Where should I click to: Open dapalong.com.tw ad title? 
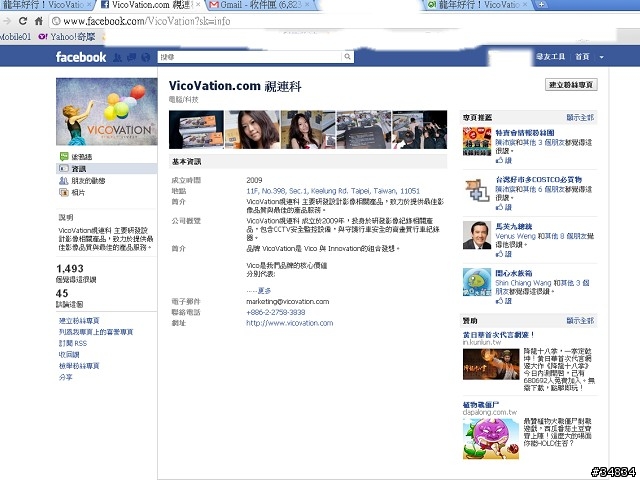[480, 405]
